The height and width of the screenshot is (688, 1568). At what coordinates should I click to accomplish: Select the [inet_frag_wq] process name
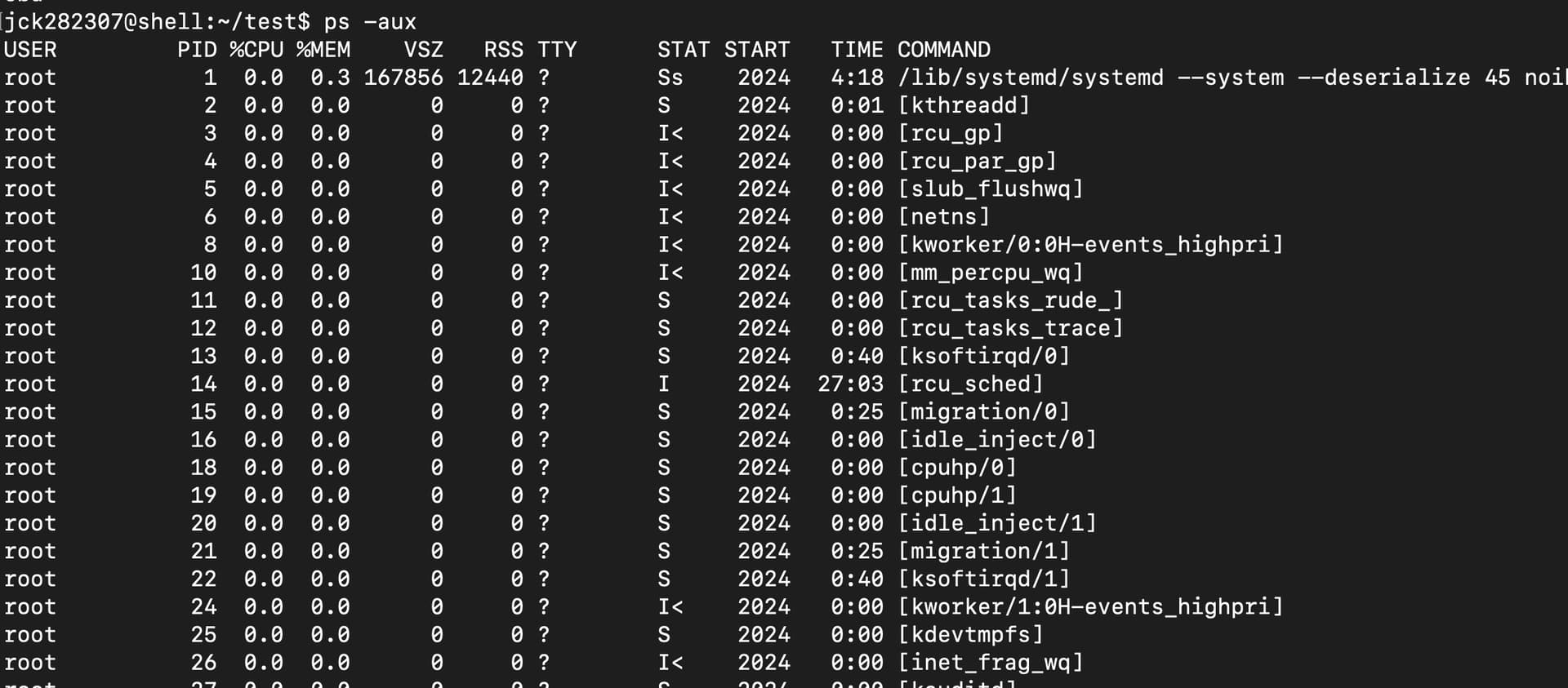(991, 662)
